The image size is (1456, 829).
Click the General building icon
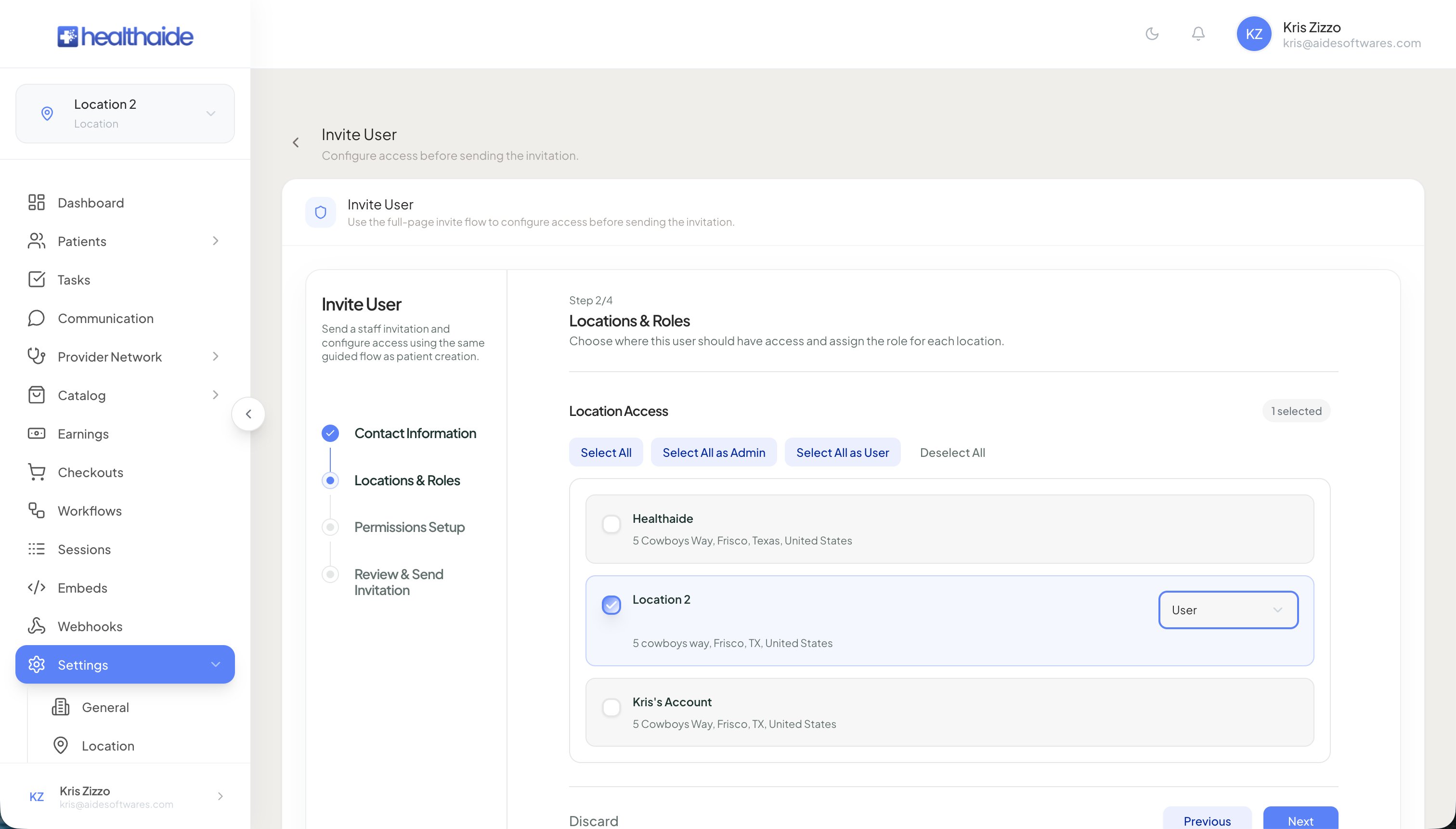coord(60,707)
